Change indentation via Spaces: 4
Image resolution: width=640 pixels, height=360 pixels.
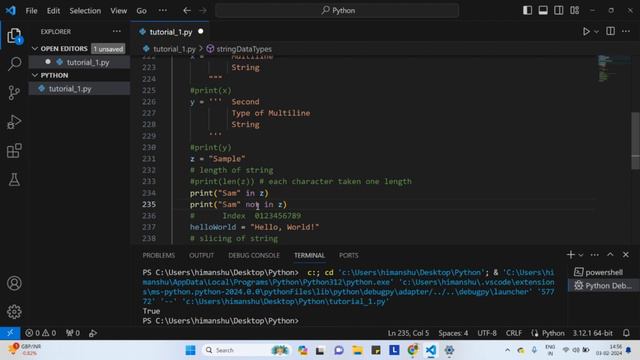pyautogui.click(x=453, y=333)
